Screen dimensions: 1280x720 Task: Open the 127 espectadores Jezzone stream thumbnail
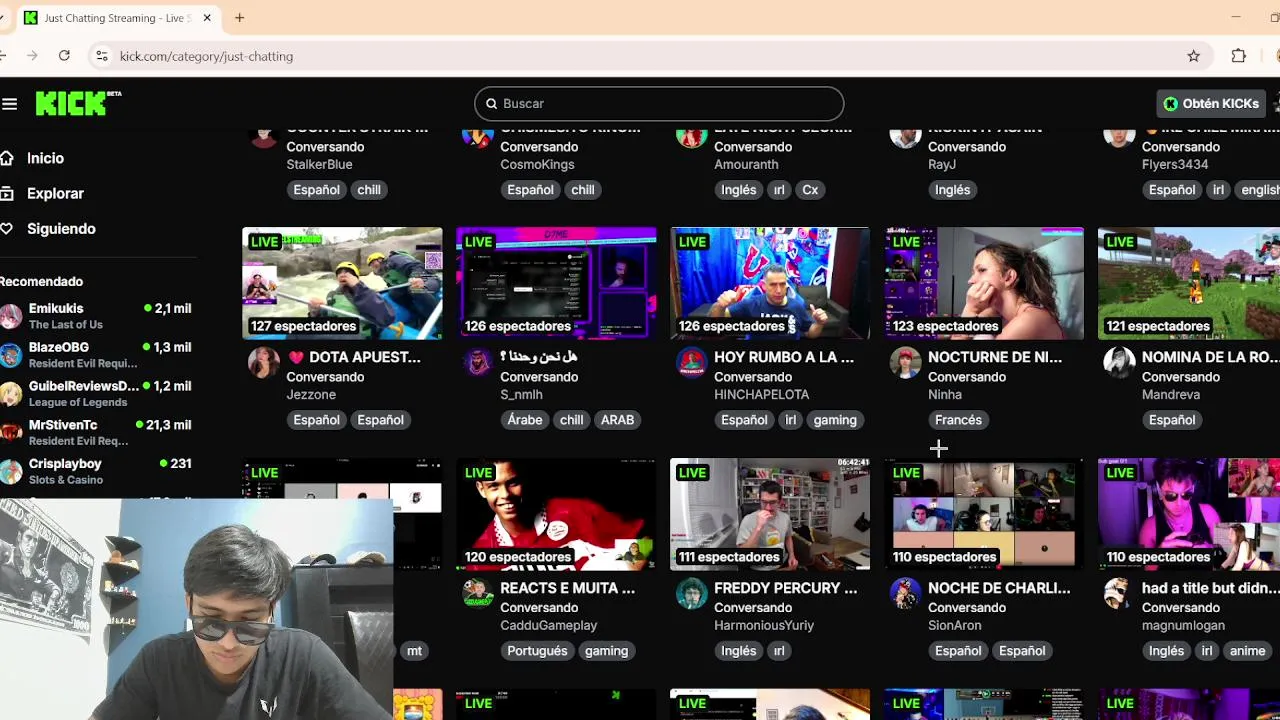click(342, 283)
